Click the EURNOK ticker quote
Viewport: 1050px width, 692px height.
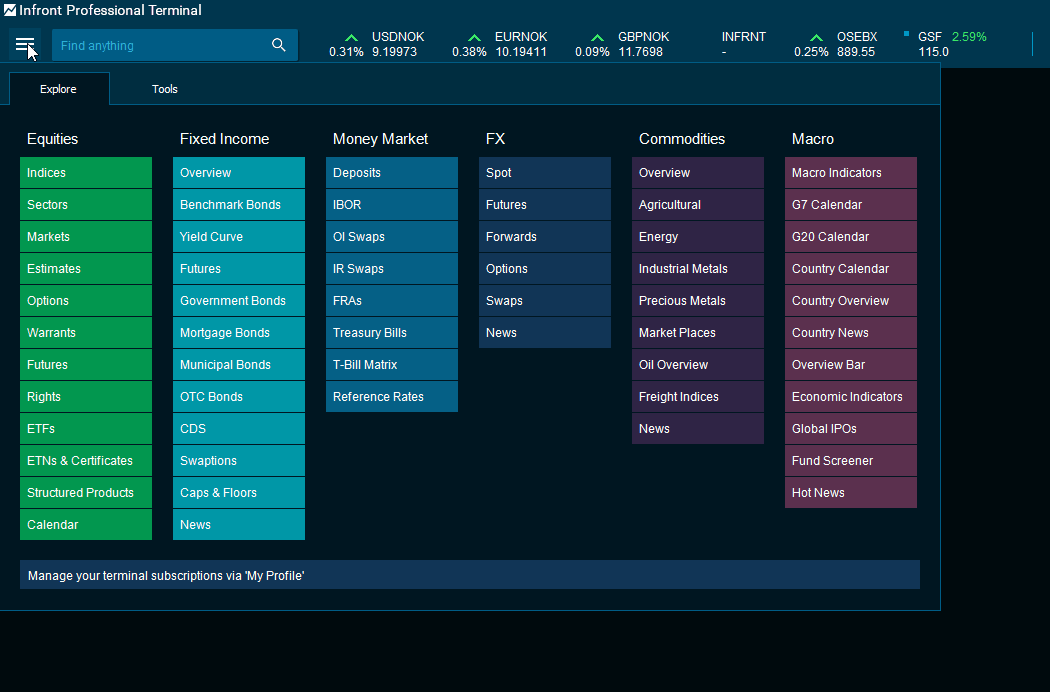[x=520, y=44]
